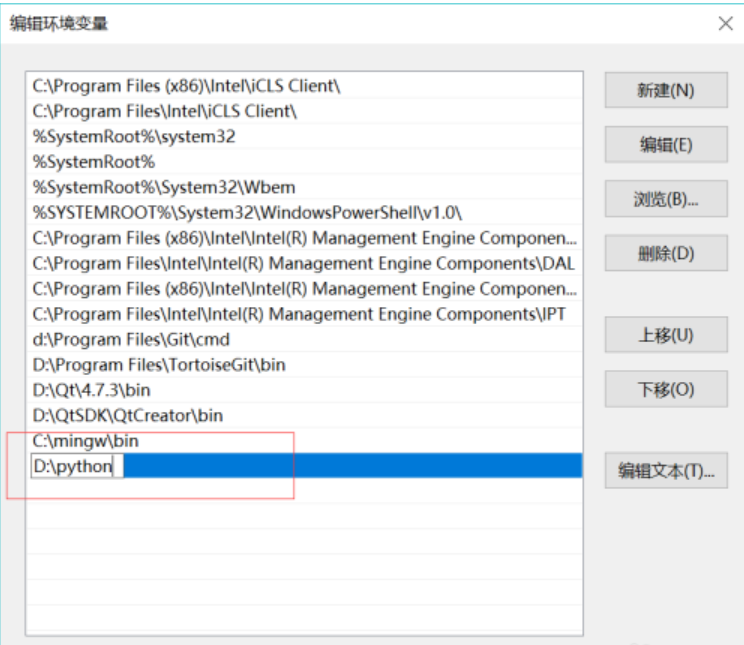Image resolution: width=744 pixels, height=645 pixels.
Task: Move entry up with 上移(U)
Action: coord(665,334)
